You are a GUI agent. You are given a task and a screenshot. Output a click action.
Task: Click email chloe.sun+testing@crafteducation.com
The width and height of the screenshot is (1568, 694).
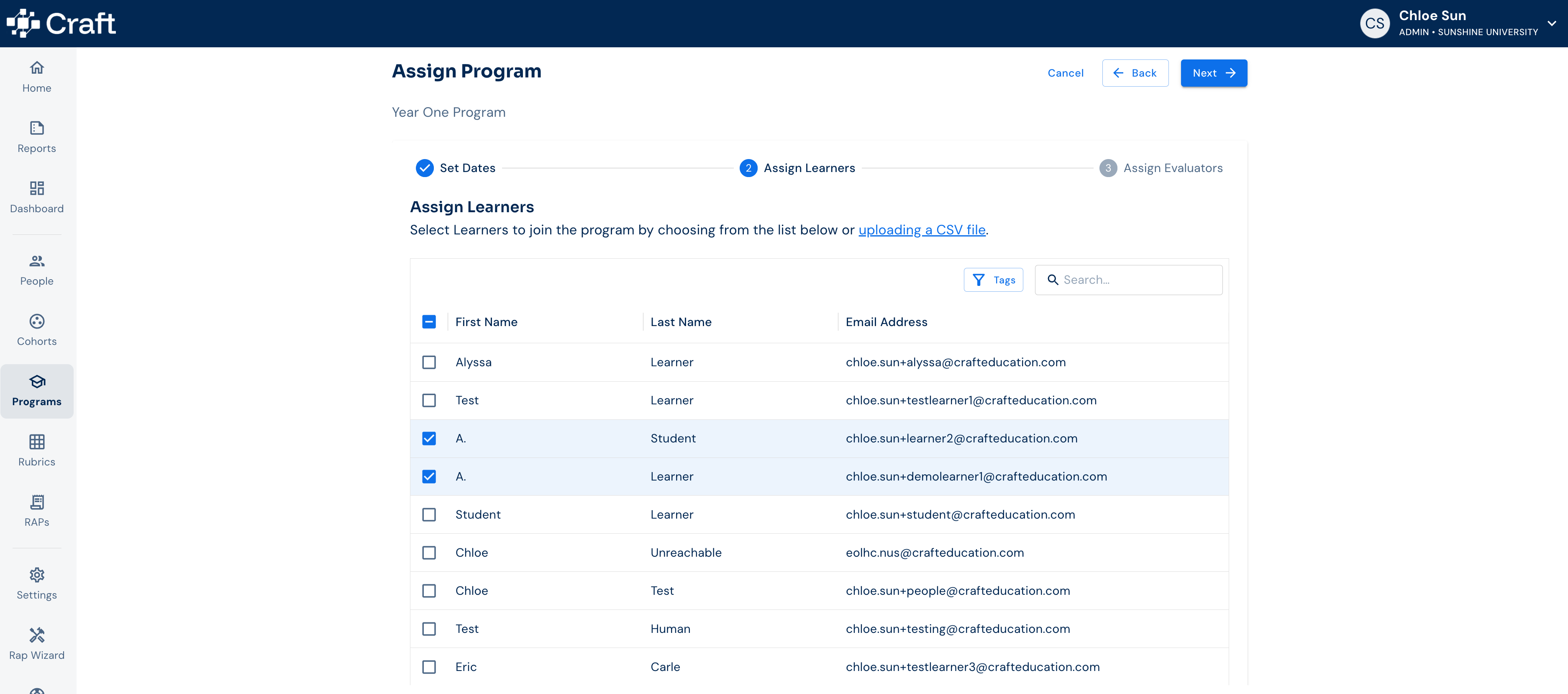(958, 629)
